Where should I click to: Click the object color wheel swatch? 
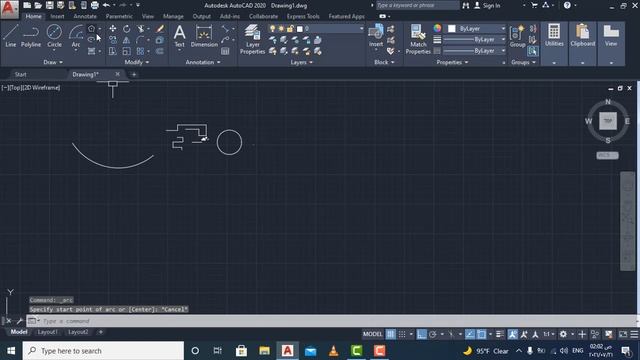click(x=437, y=28)
